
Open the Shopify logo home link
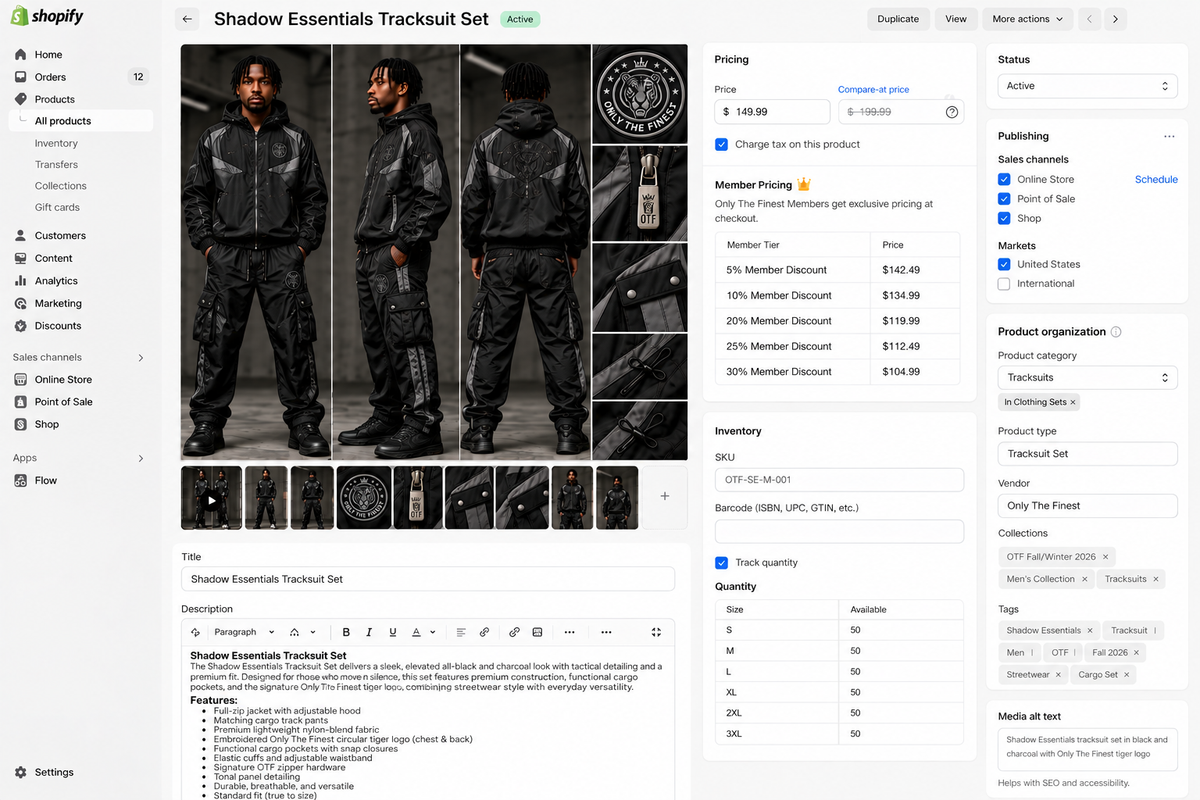47,17
